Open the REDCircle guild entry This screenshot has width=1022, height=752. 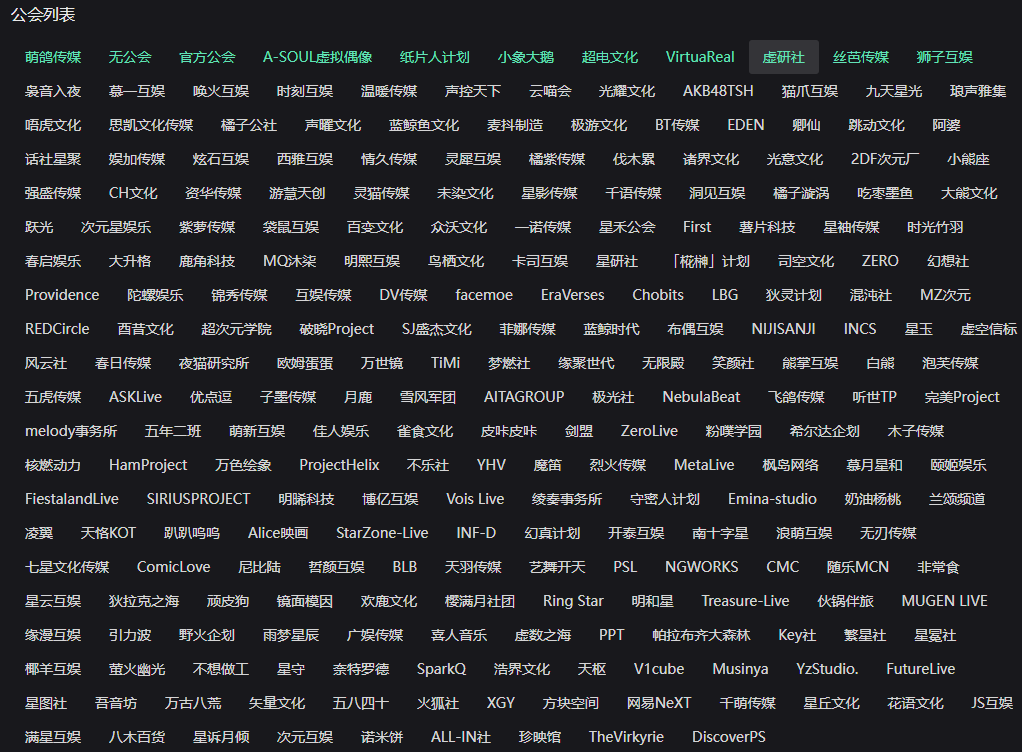click(x=57, y=329)
